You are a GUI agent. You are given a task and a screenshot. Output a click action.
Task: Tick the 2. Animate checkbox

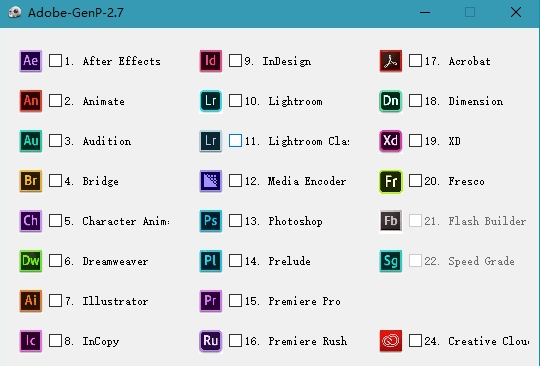point(55,101)
